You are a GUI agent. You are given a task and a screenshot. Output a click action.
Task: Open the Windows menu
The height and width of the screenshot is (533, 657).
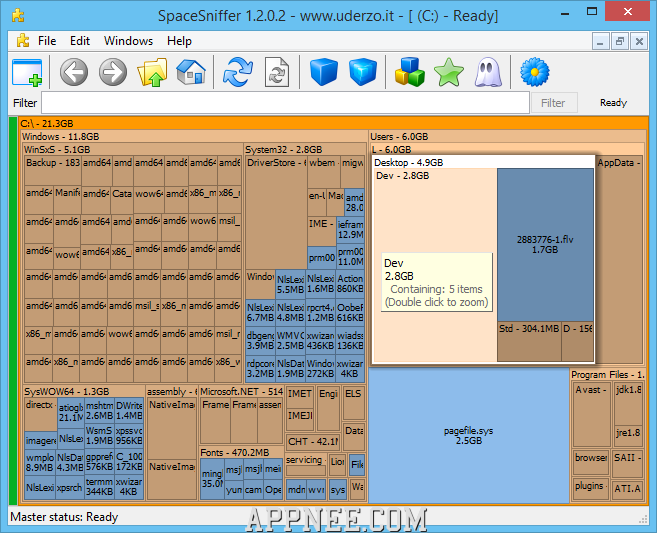pyautogui.click(x=128, y=41)
